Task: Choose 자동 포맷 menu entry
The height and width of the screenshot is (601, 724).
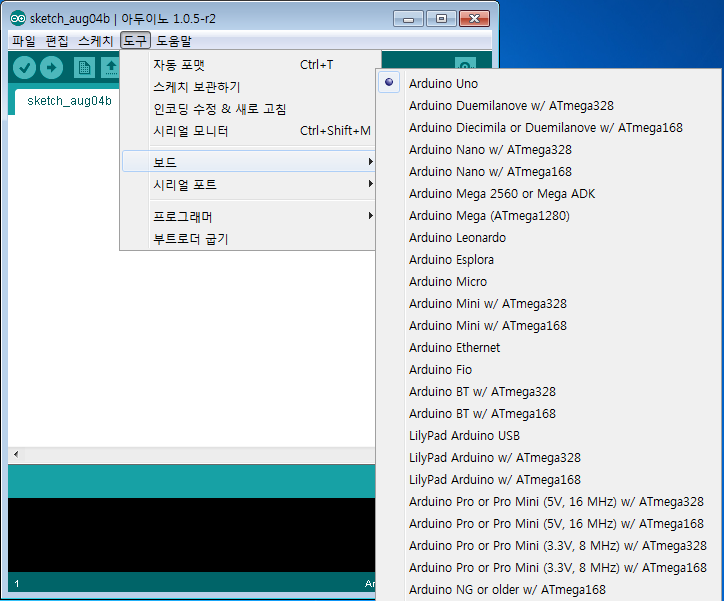Action: [x=248, y=65]
